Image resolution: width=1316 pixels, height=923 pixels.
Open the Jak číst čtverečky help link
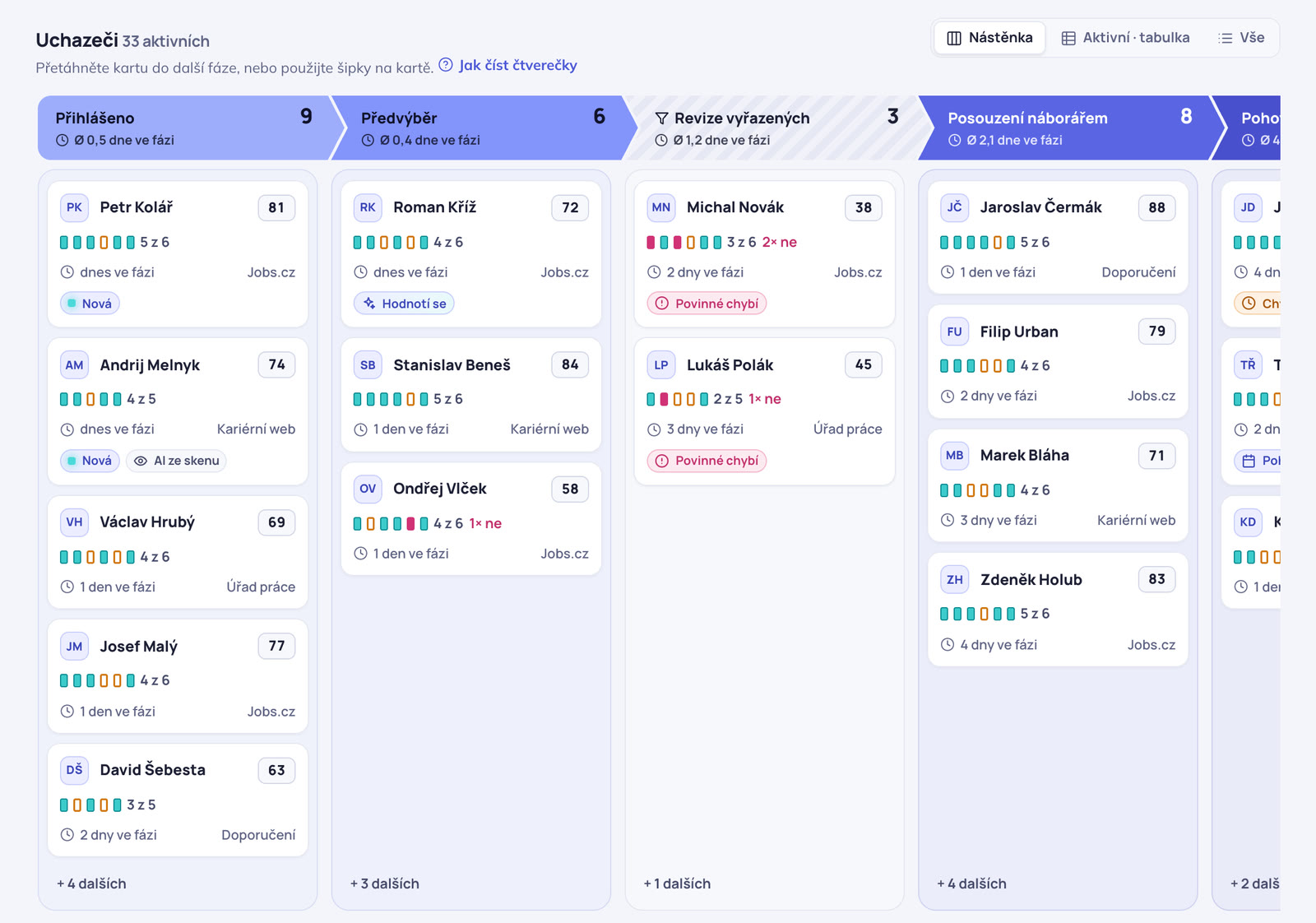[517, 65]
